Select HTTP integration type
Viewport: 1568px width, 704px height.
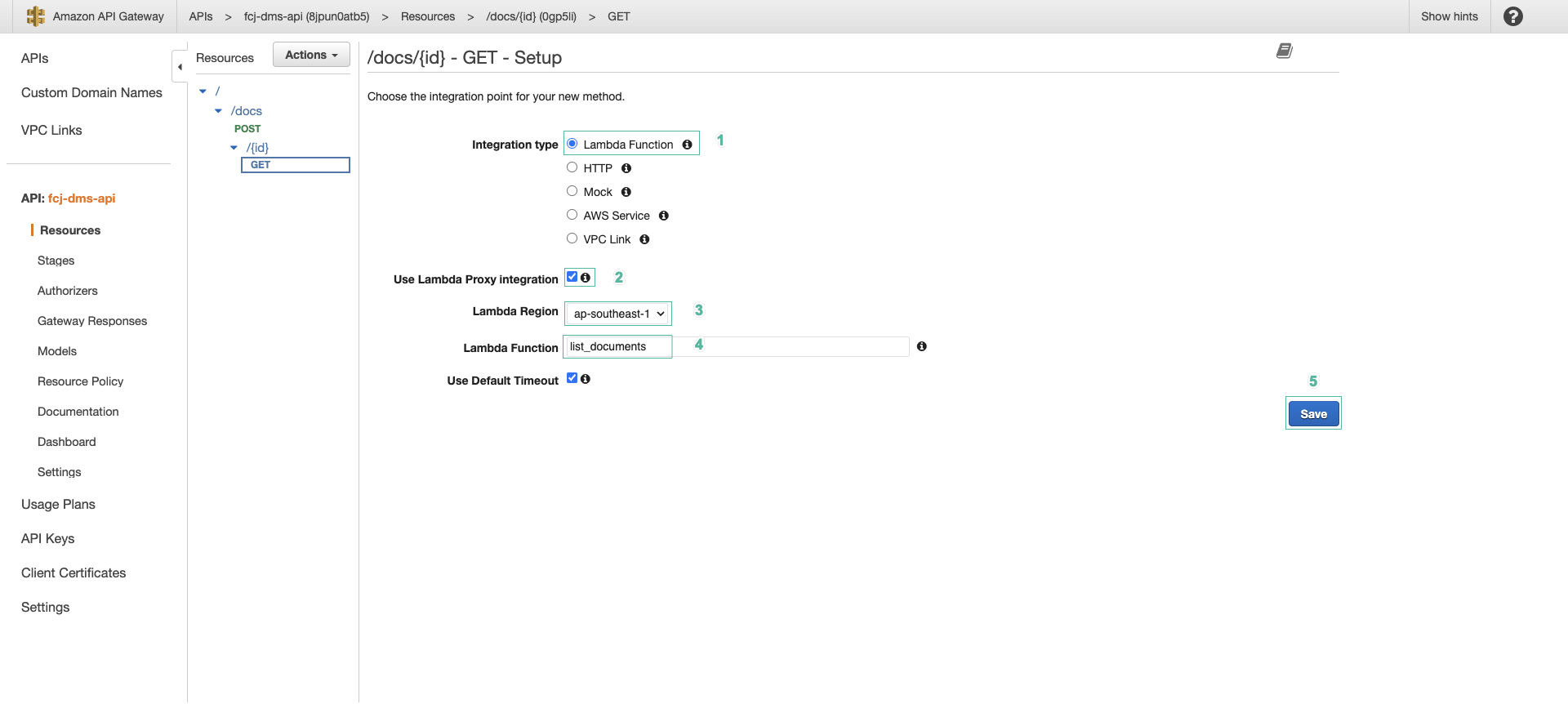pos(572,167)
